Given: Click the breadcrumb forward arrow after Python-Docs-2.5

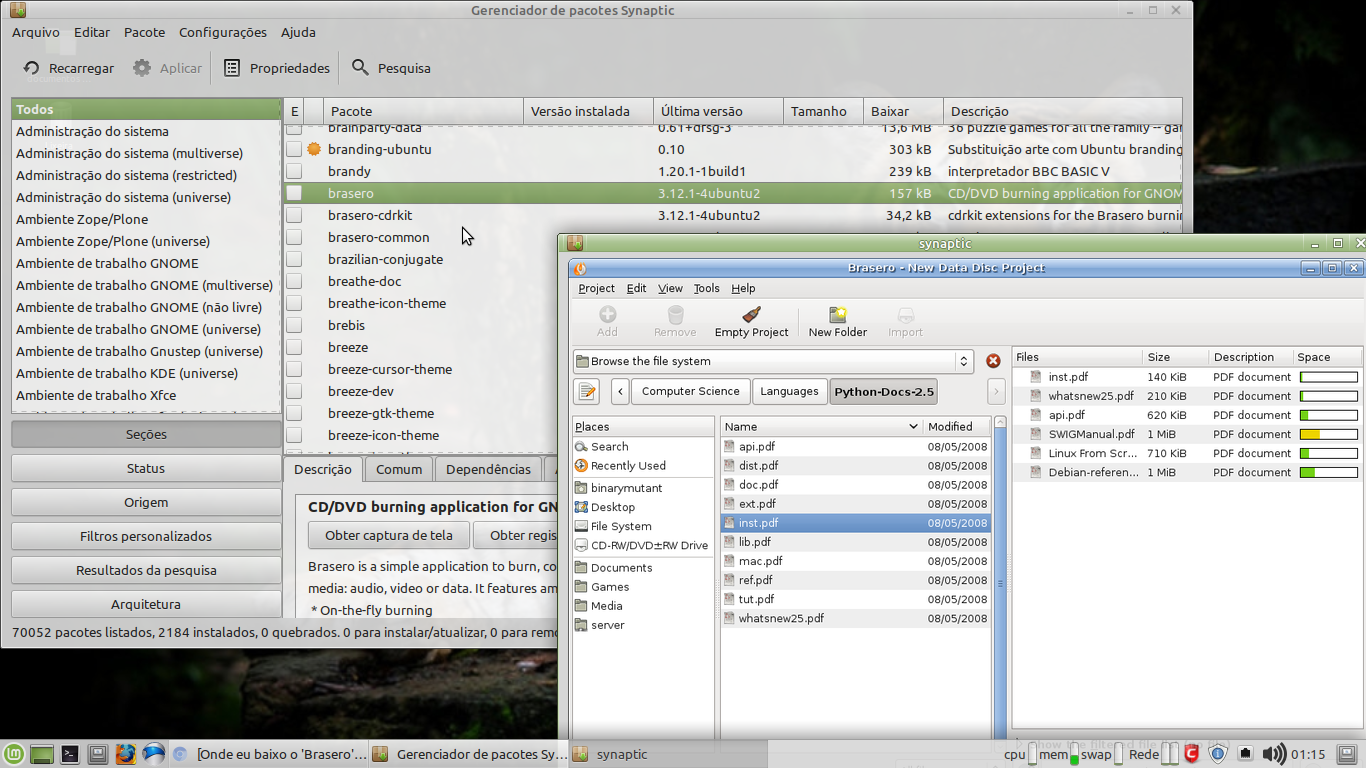Looking at the screenshot, I should click(996, 391).
